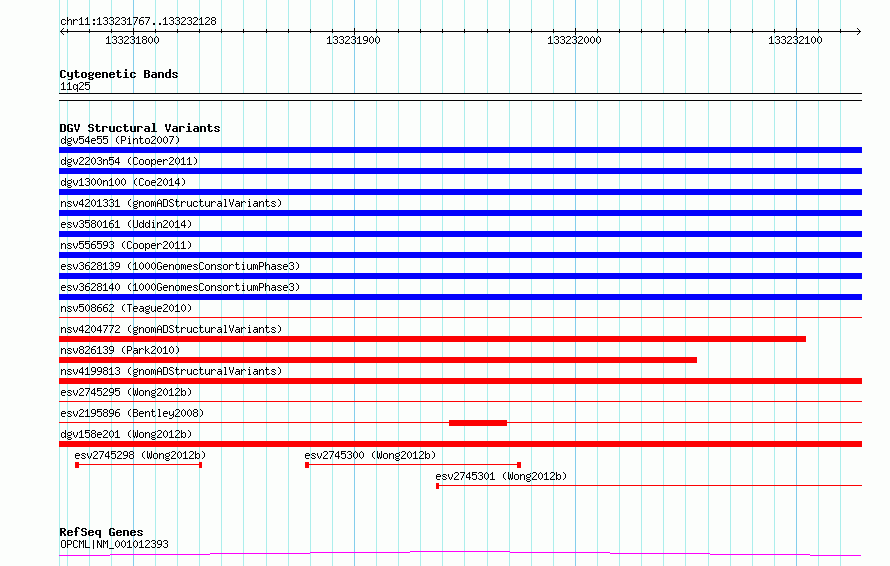Click the short thick red segment of esv2195896
The image size is (890, 566).
tap(478, 423)
